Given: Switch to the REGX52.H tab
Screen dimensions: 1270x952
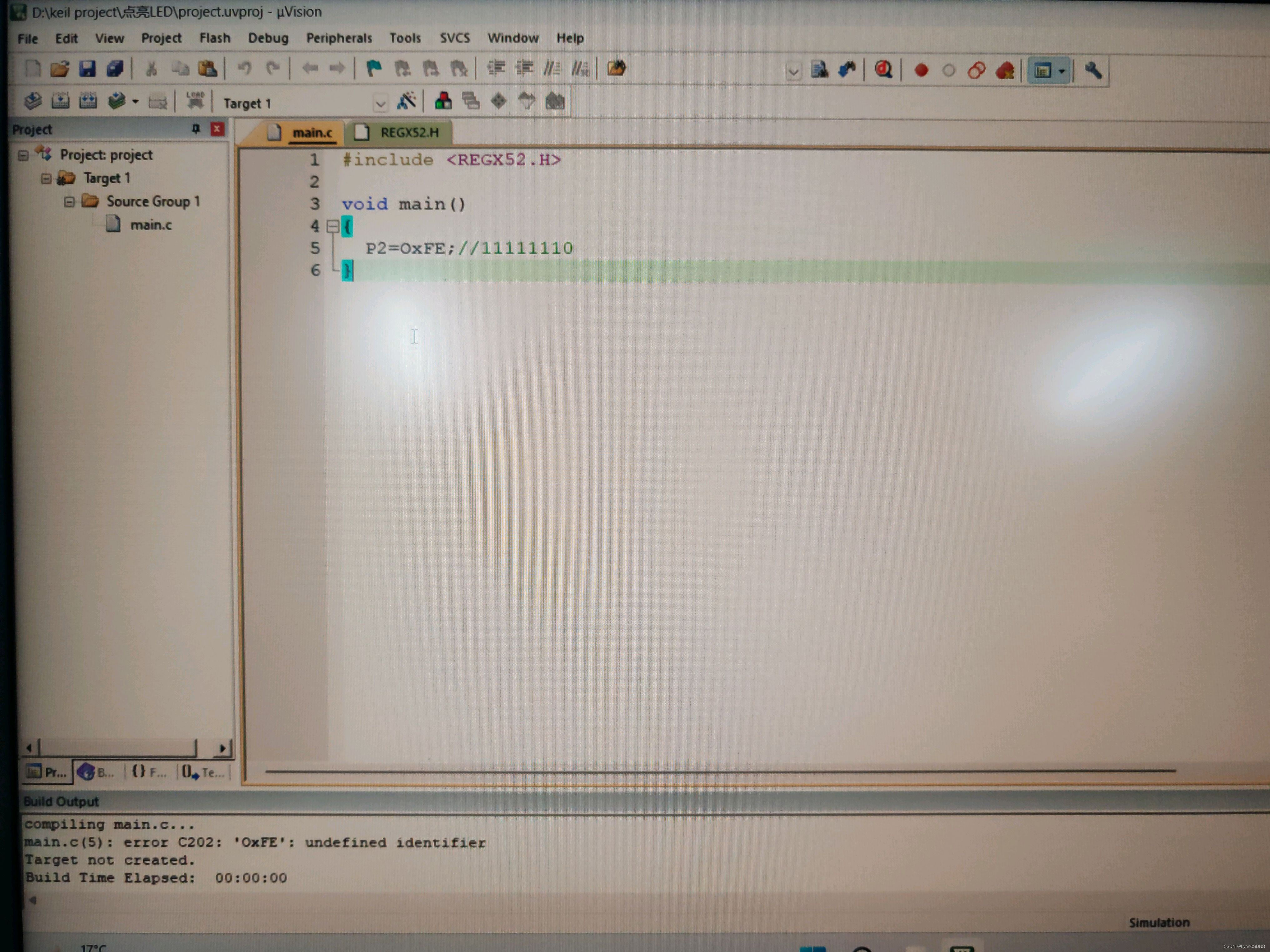Looking at the screenshot, I should point(409,132).
